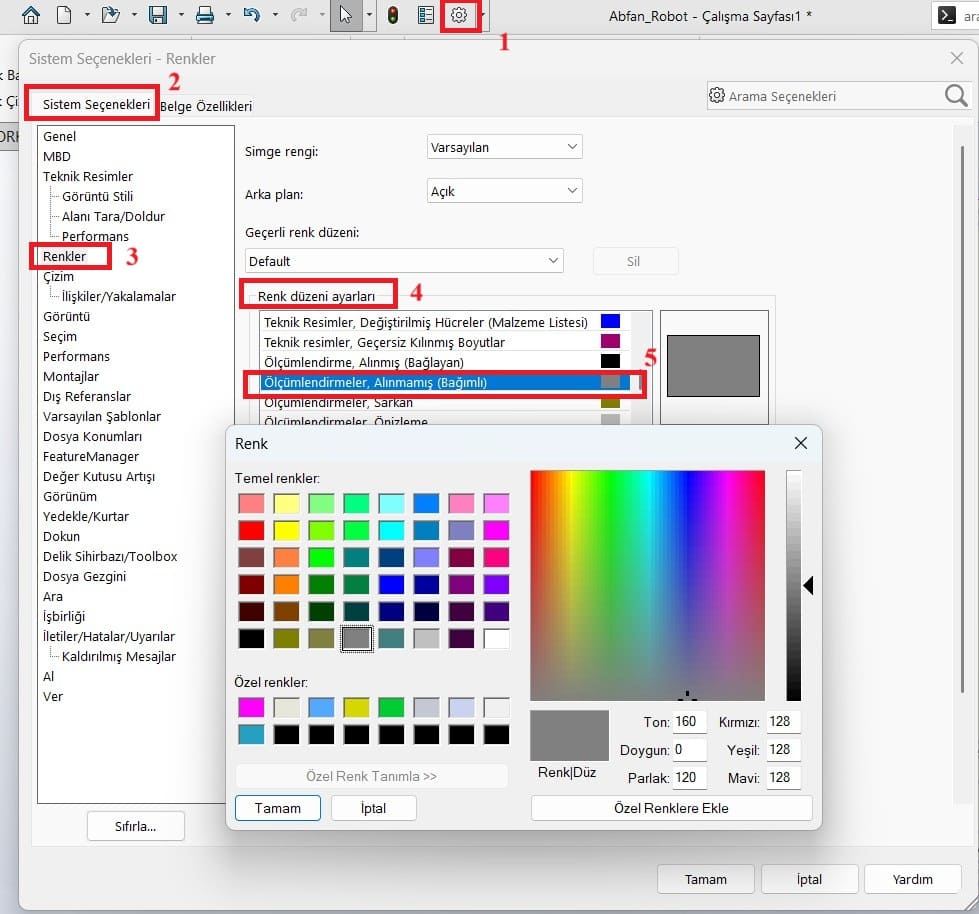Screen dimensions: 979x914
Task: Click Tamam in the Renk dialog
Action: 278,808
